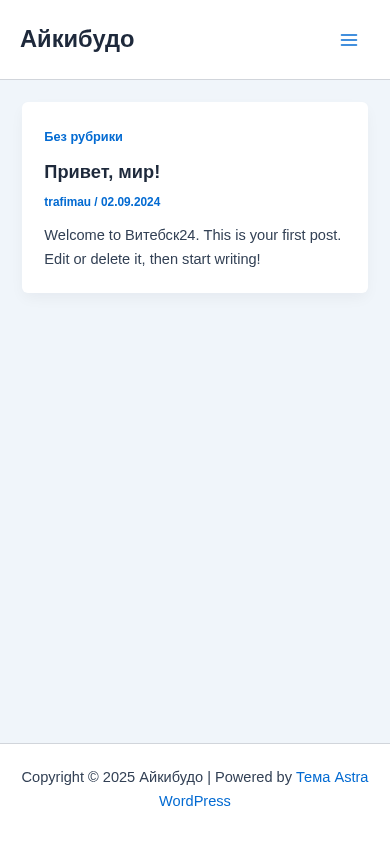Viewport: 390px width, 844px height.
Task: Click the Powered by text in footer
Action: click(253, 777)
